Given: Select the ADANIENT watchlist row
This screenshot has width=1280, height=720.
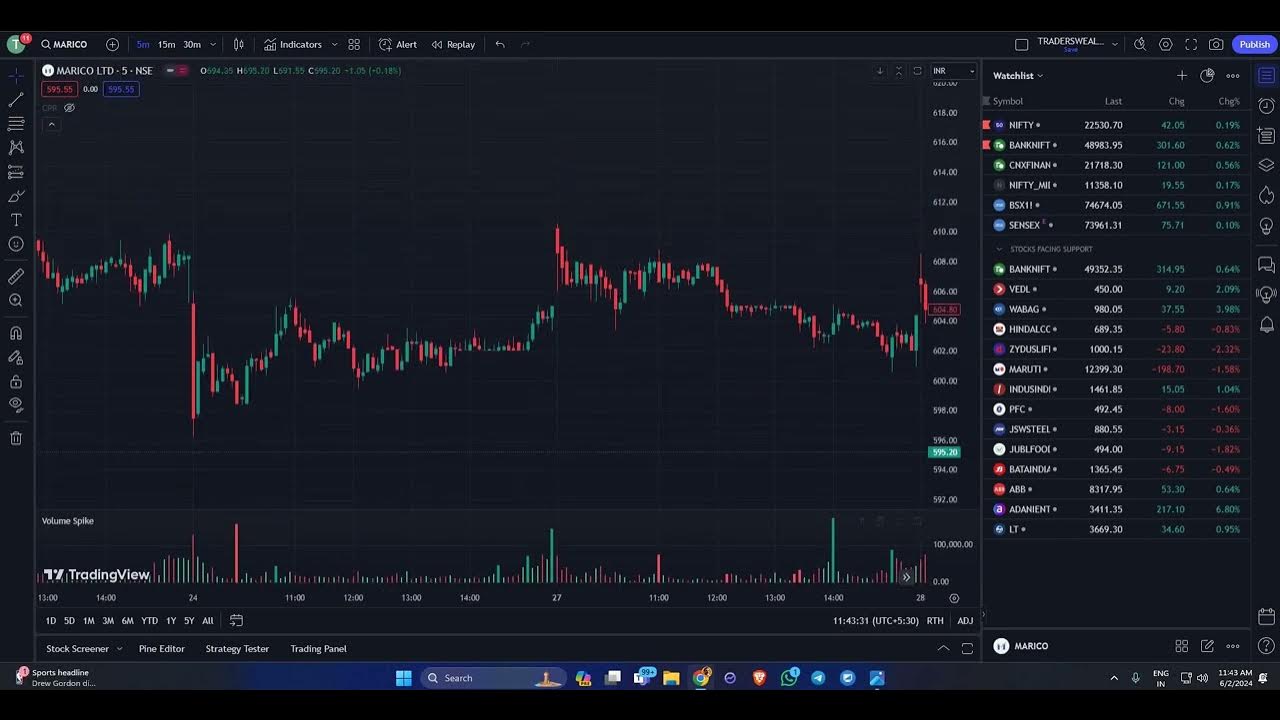Looking at the screenshot, I should coord(1116,509).
